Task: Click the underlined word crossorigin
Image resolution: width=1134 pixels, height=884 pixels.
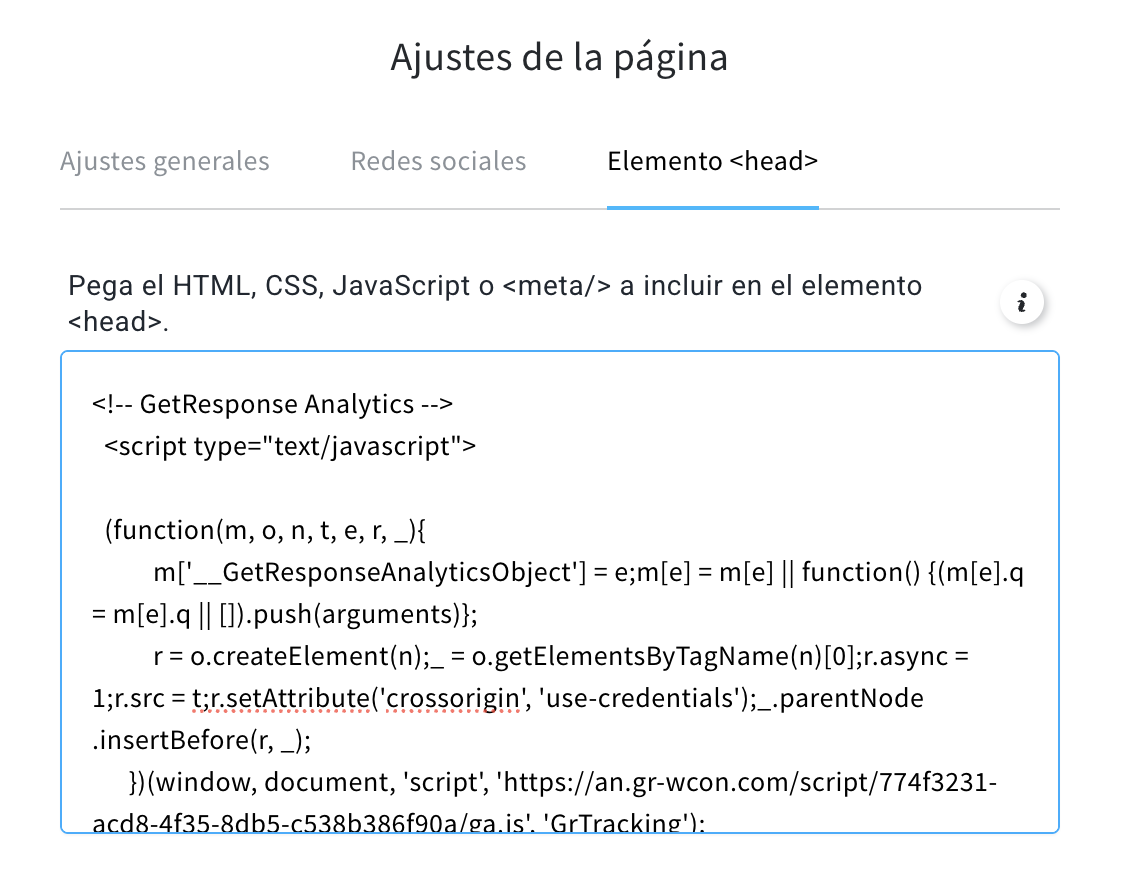Action: 453,698
